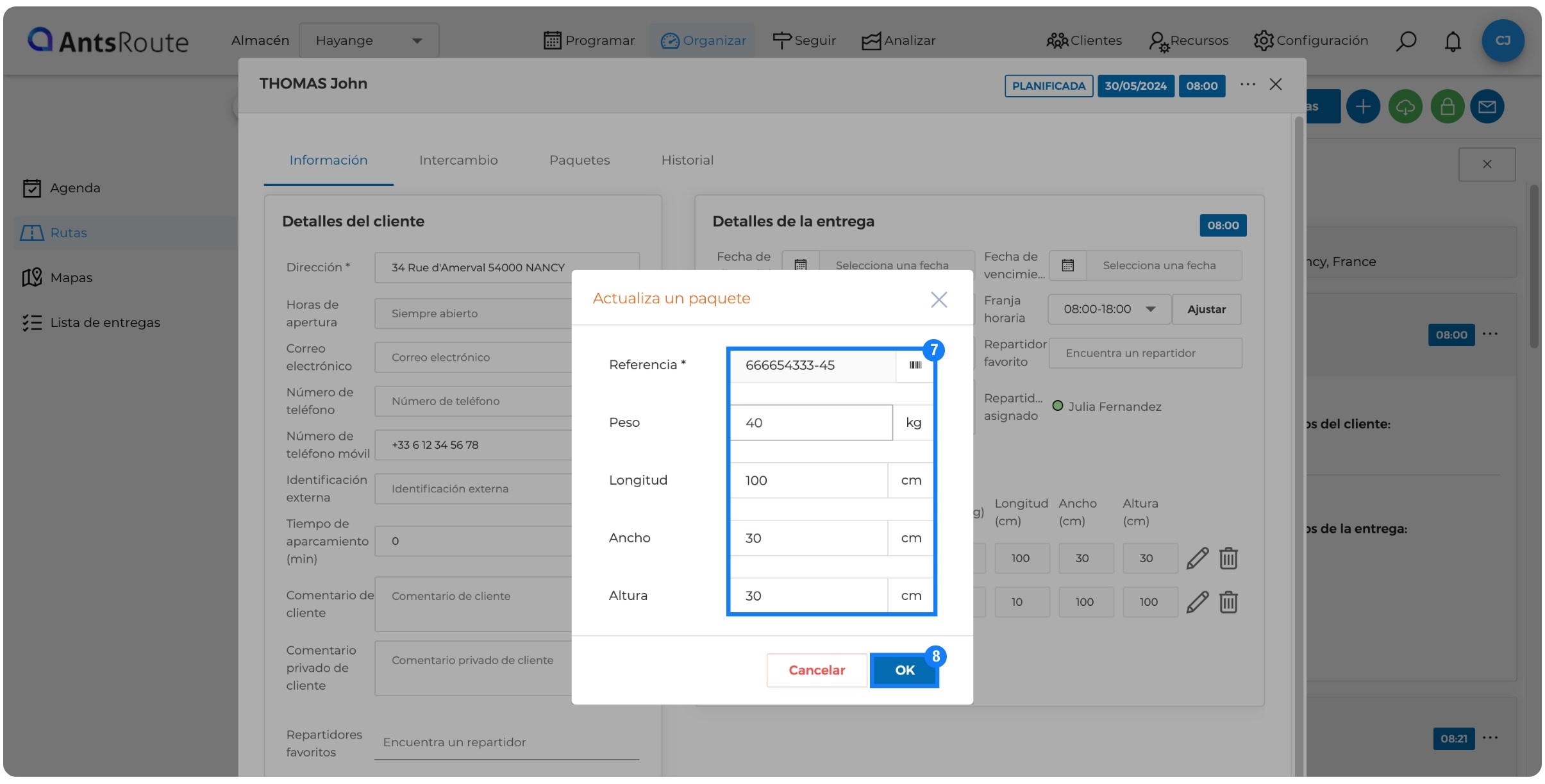The image size is (1545, 784).
Task: Open the Recursos section
Action: coord(1189,40)
